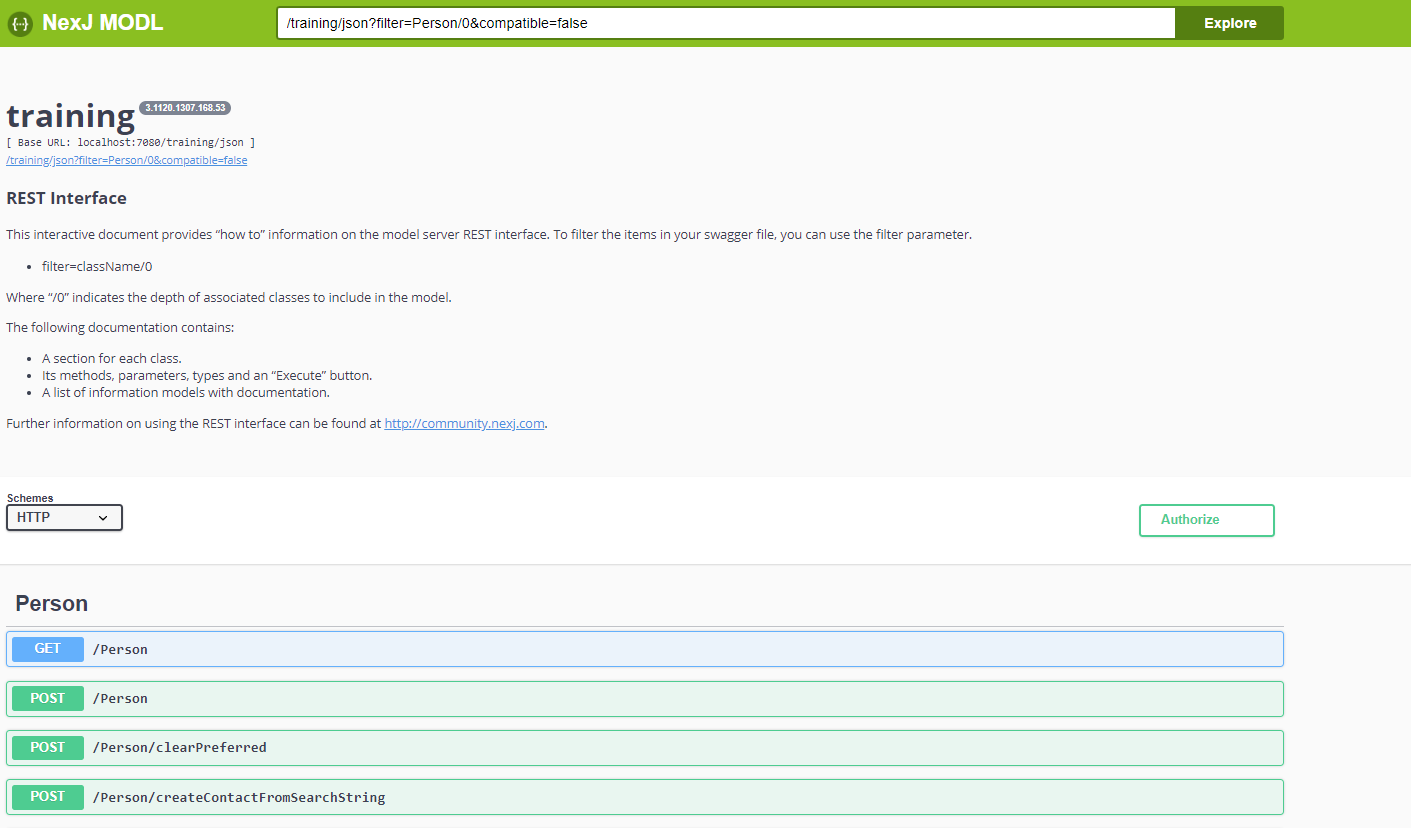Click the blue GET method badge
1411x828 pixels.
(x=48, y=649)
